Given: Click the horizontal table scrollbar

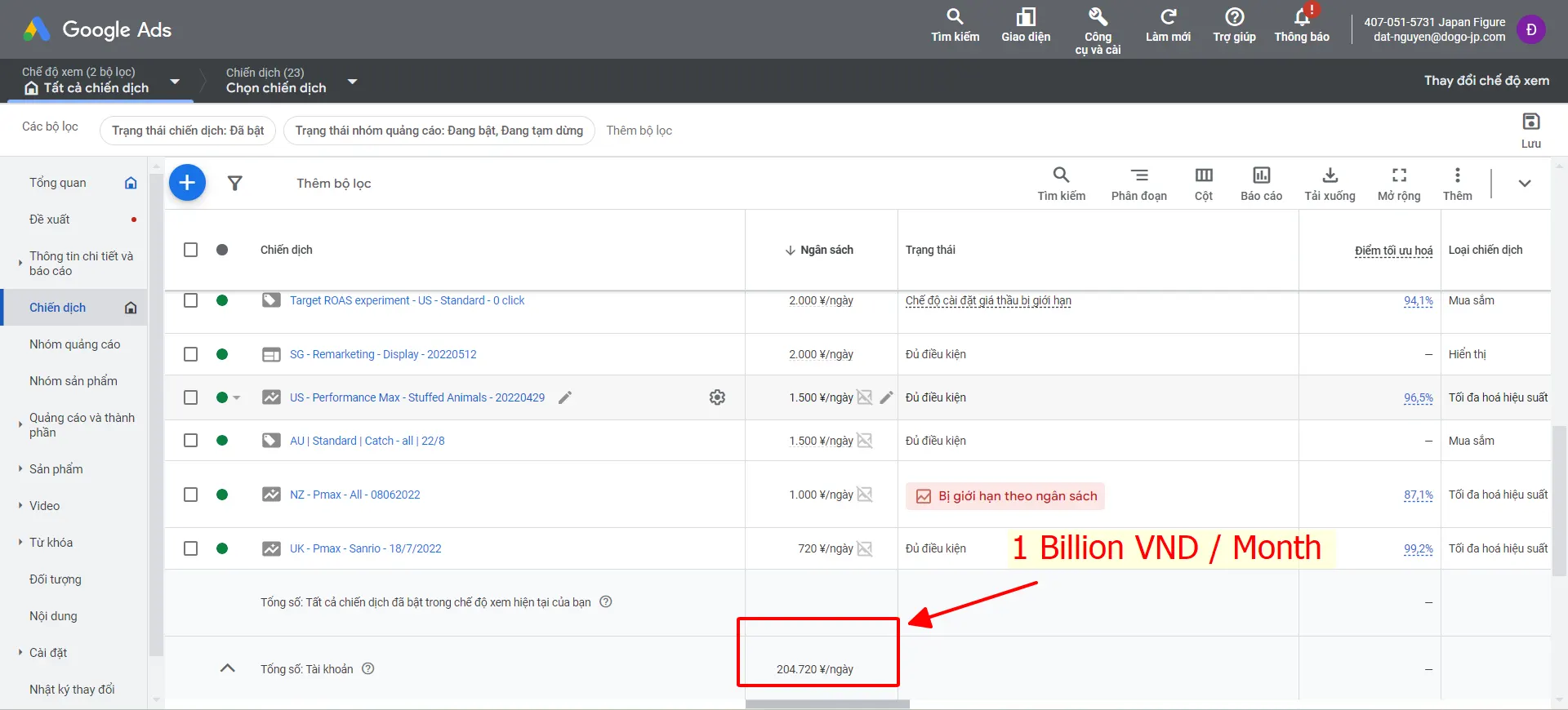Looking at the screenshot, I should coord(827,704).
